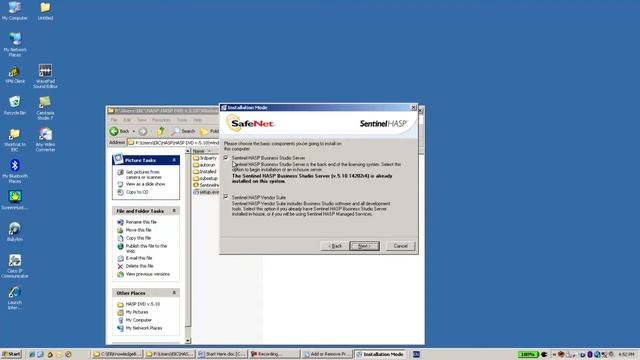This screenshot has height=360, width=640.
Task: Switch to Start Here.doc taskbar button
Action: click(222, 354)
